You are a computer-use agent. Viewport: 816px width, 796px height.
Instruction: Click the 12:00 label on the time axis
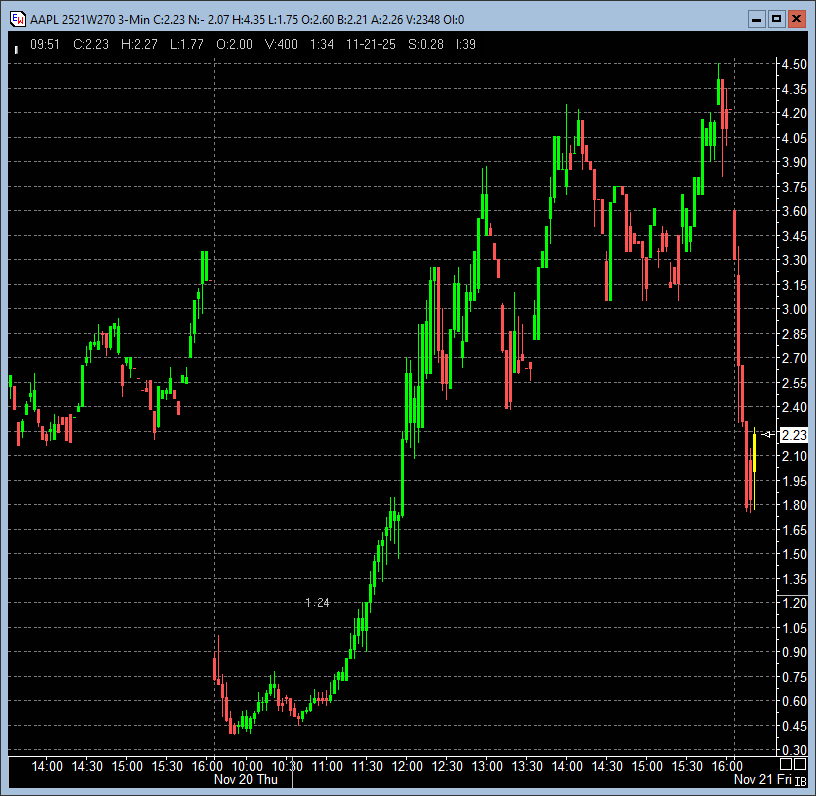tap(407, 765)
